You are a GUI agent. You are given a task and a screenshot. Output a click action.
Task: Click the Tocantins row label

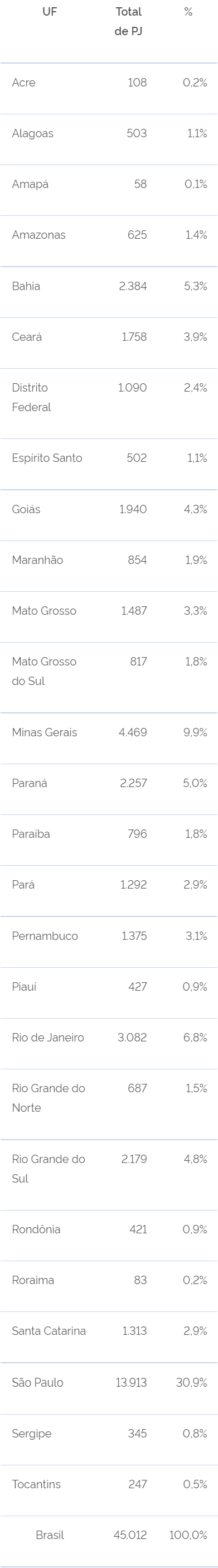tap(37, 1485)
